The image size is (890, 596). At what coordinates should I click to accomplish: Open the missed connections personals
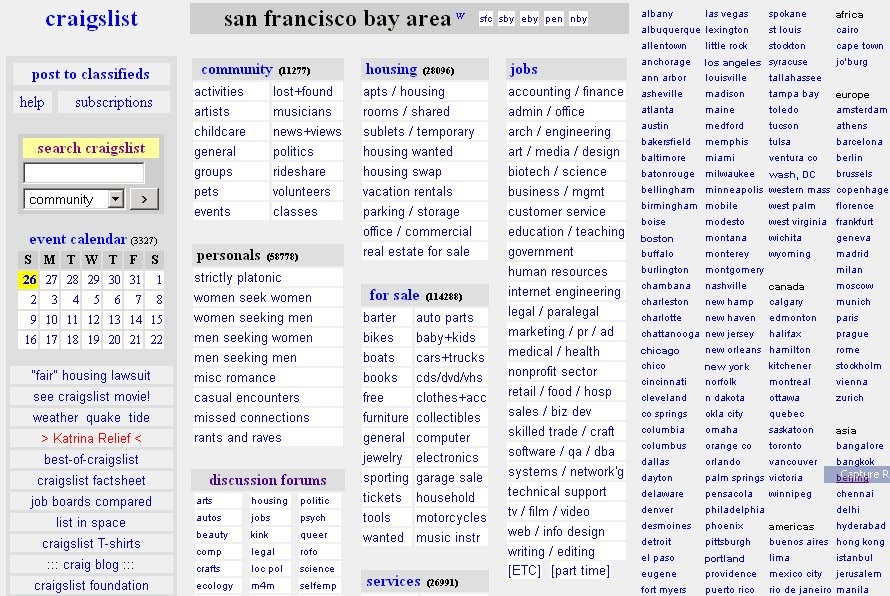click(251, 417)
